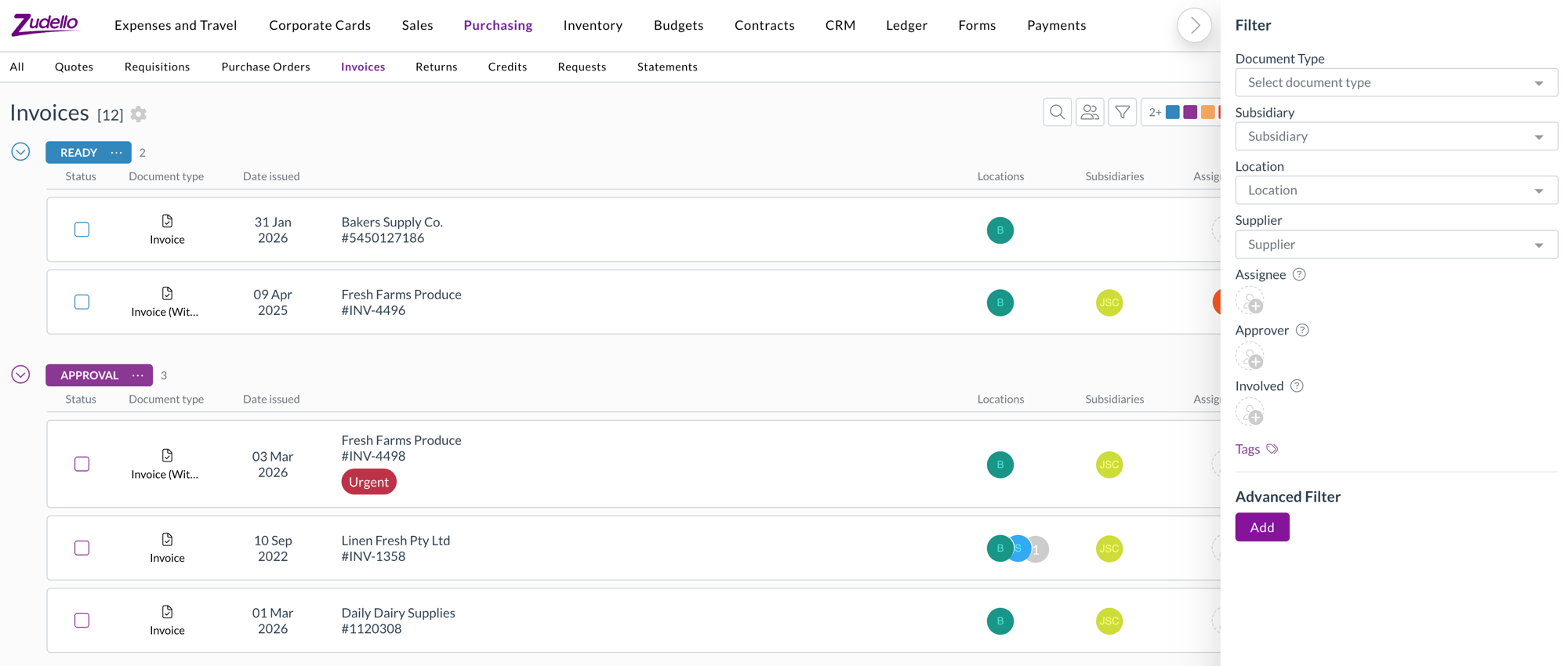1568x666 pixels.
Task: Show help for Involved filter
Action: point(1297,385)
